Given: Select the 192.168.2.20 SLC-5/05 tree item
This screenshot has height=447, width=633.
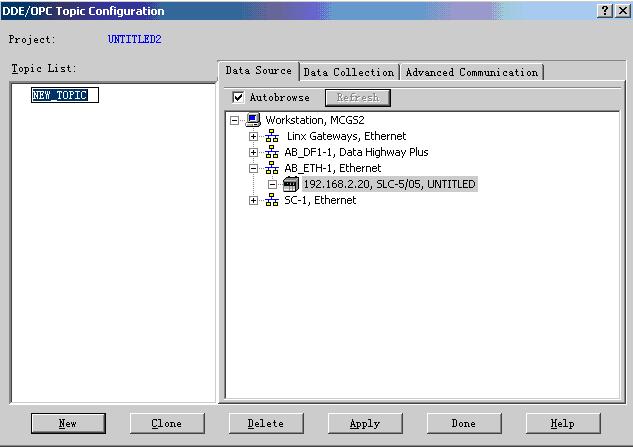Looking at the screenshot, I should tap(389, 184).
